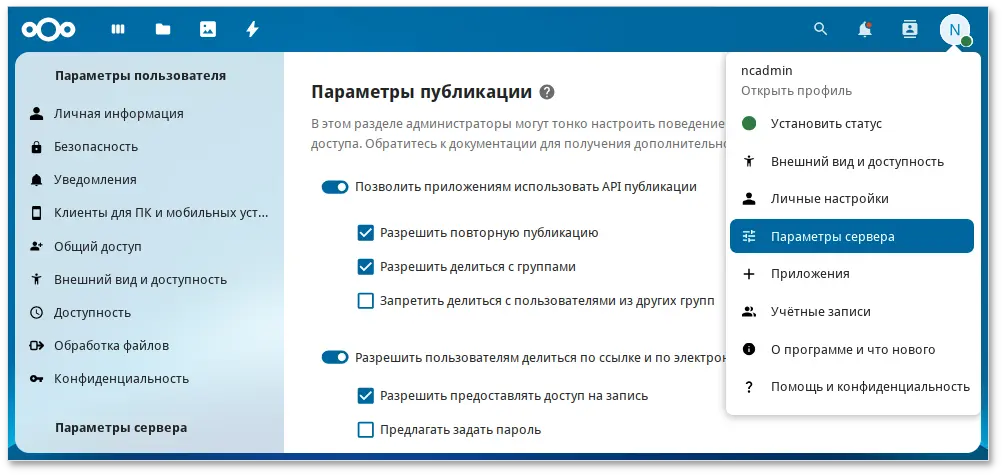1002x475 pixels.
Task: Check Запретить делиться с пользователями из других групп
Action: point(366,300)
